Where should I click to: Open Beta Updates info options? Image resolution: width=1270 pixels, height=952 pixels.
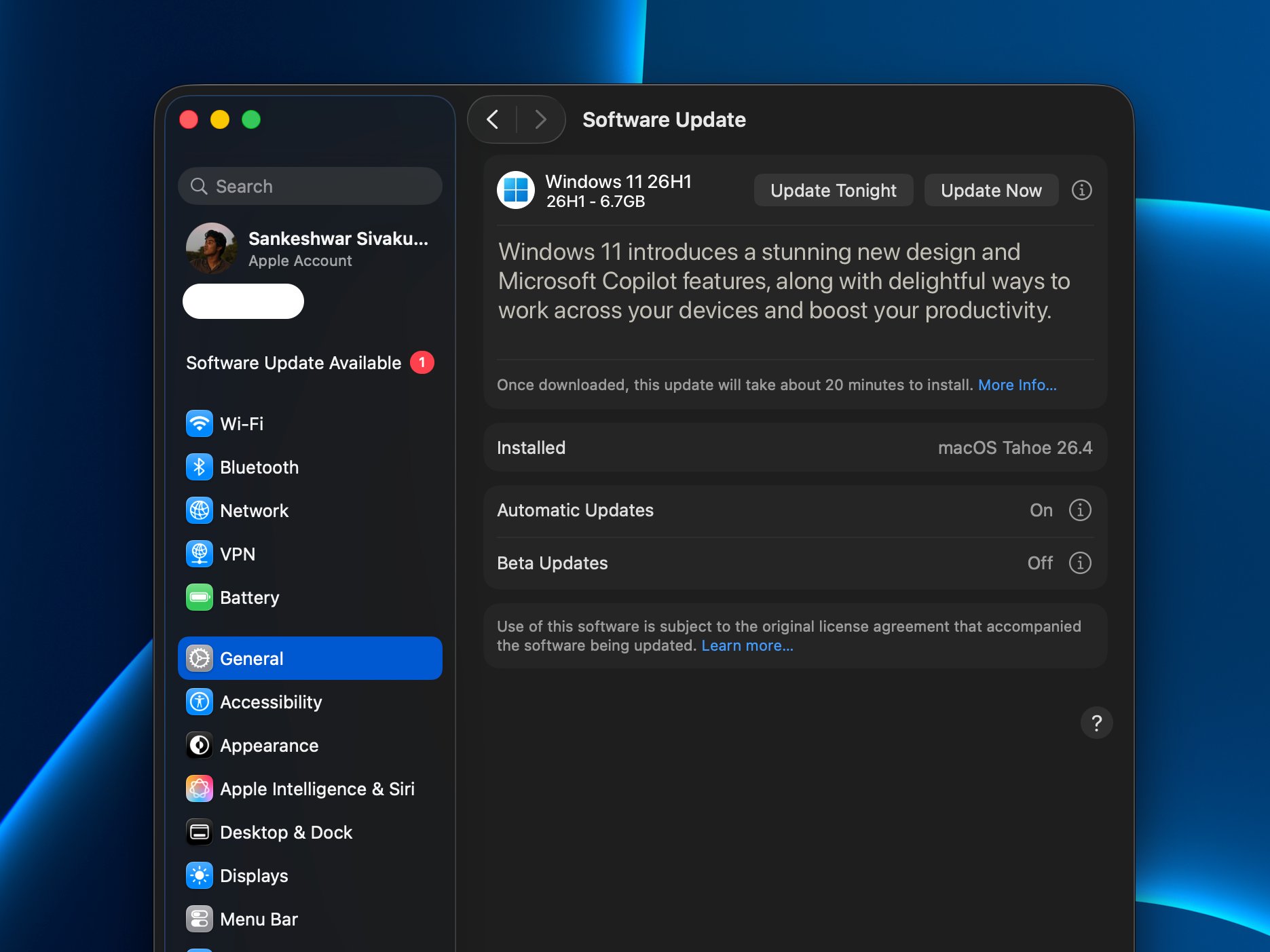point(1079,563)
